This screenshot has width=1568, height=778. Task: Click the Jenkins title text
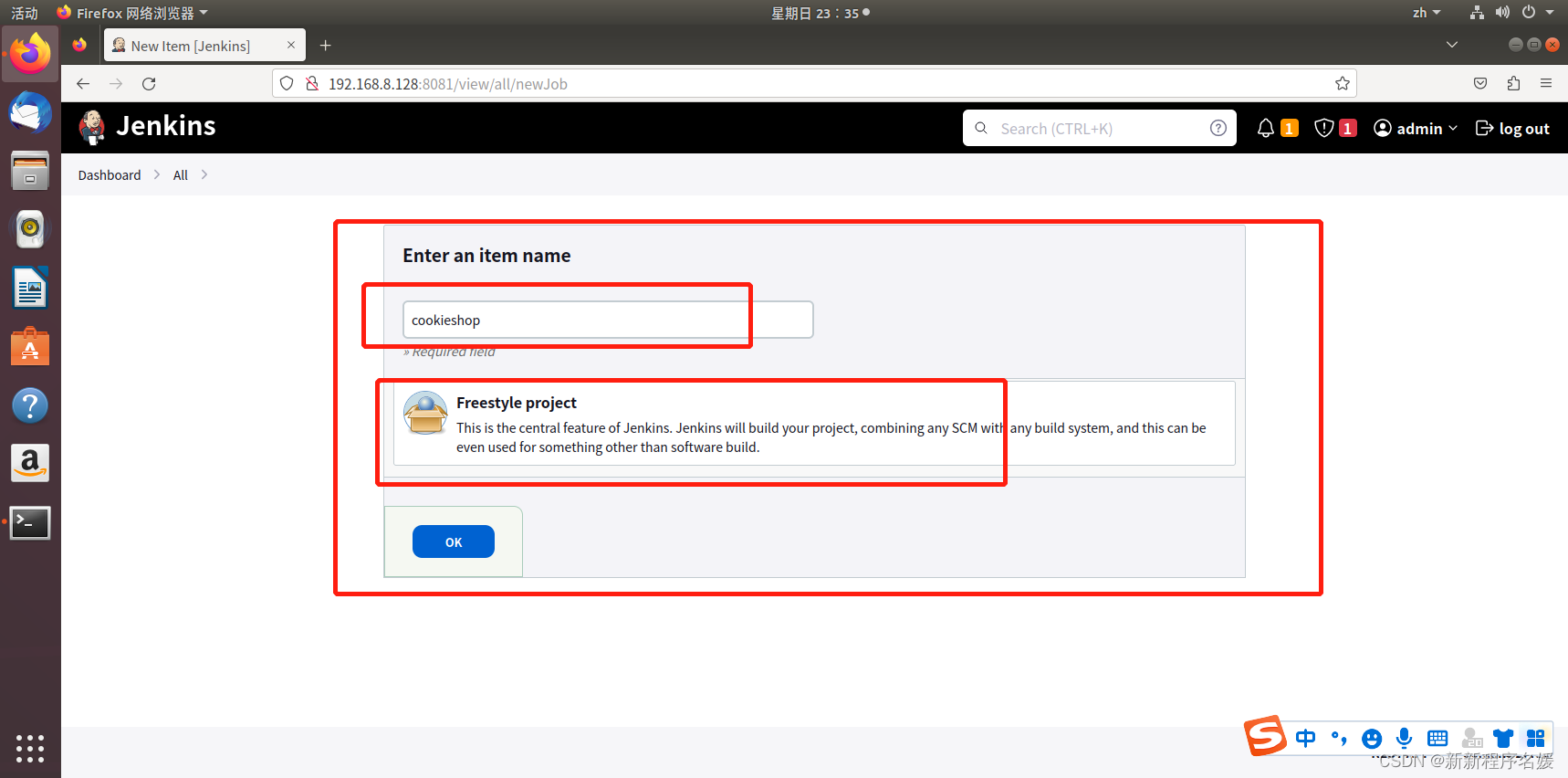(166, 126)
